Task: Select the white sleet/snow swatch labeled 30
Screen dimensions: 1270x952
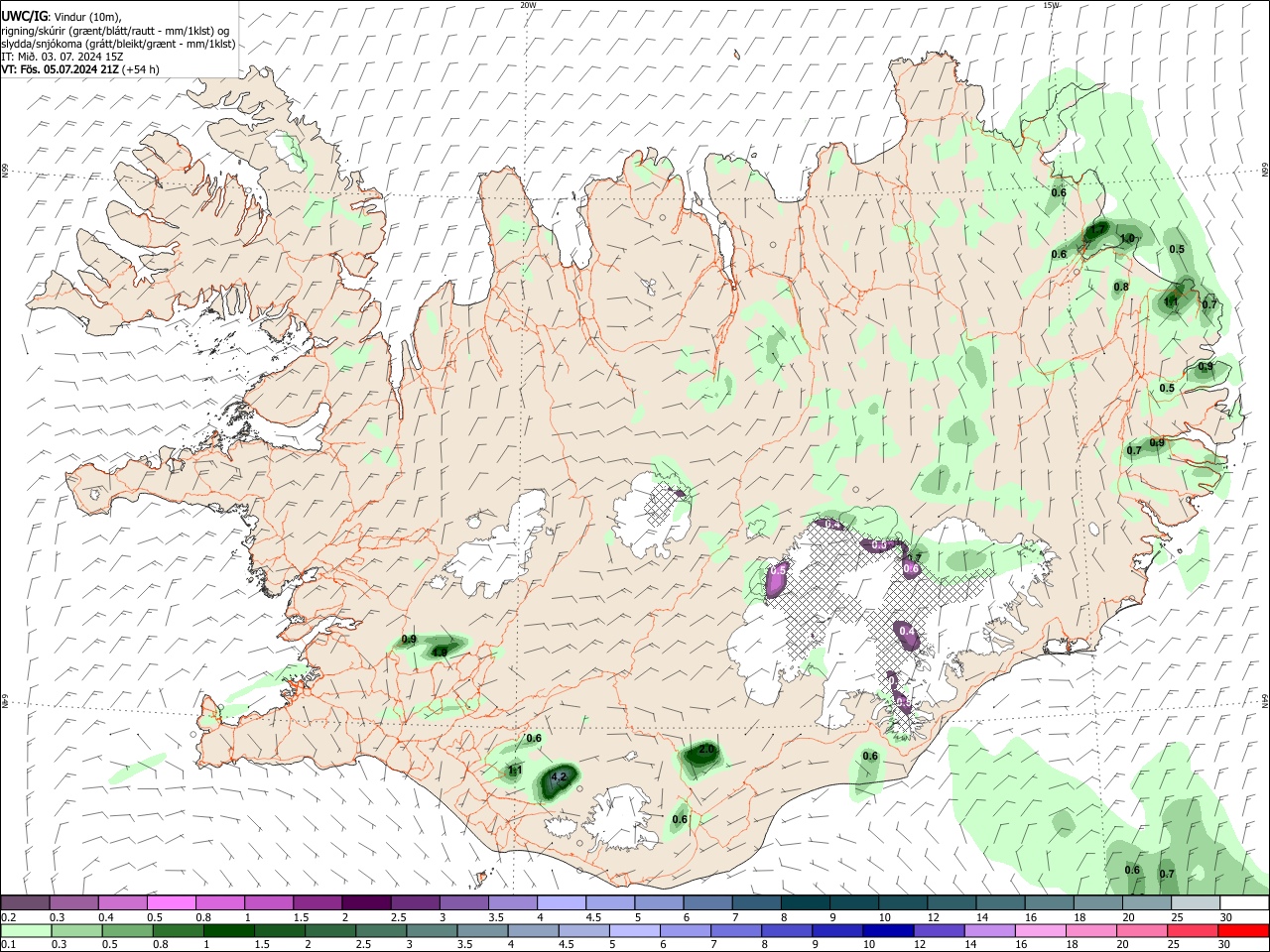Action: 1244,902
